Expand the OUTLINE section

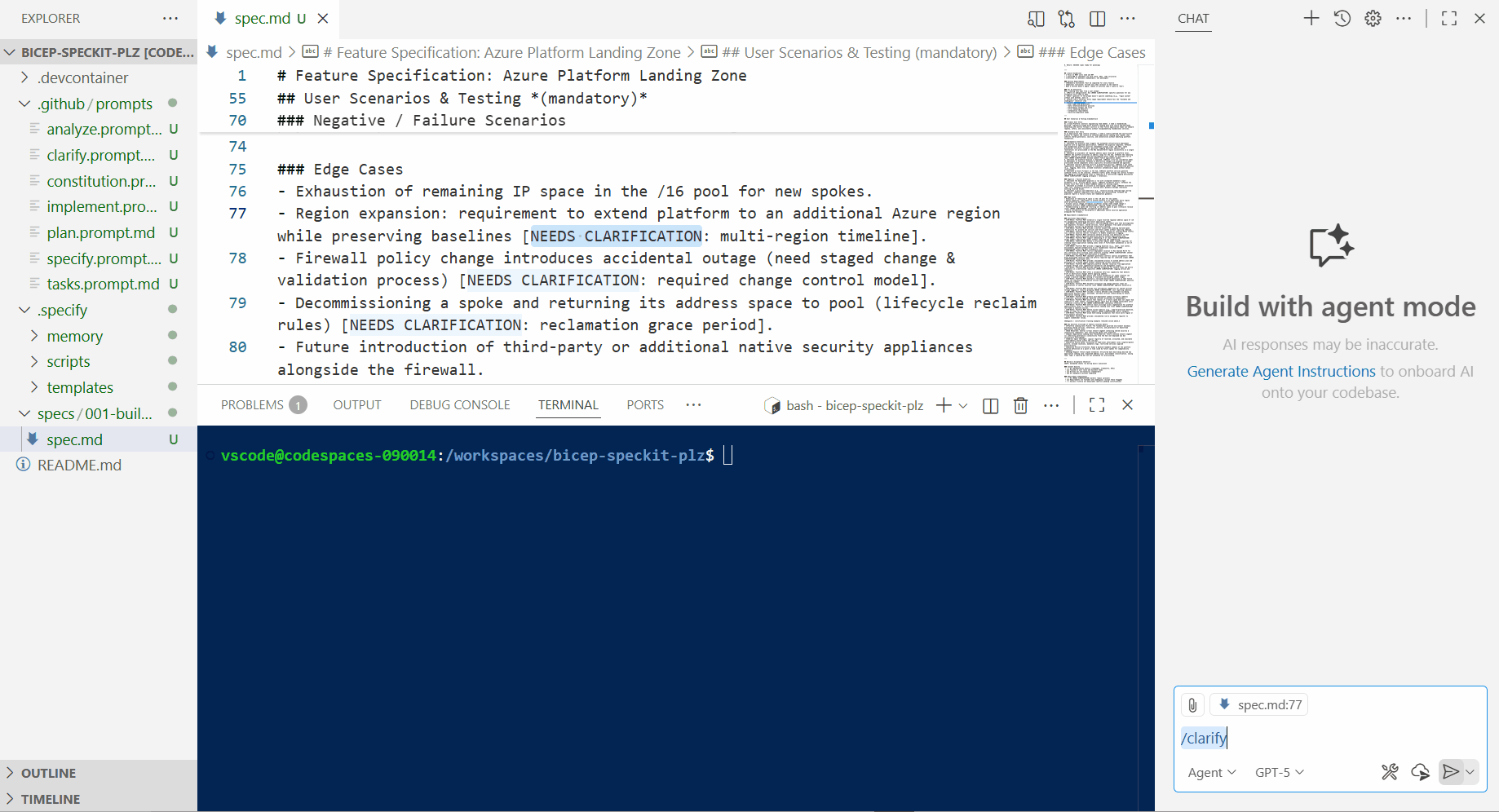49,773
